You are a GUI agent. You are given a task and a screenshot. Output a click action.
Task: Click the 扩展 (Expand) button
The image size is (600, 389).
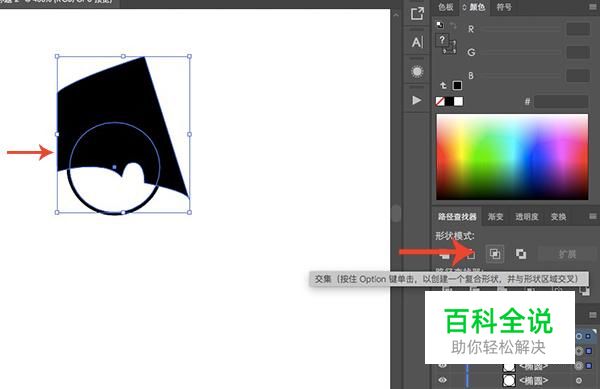[567, 254]
